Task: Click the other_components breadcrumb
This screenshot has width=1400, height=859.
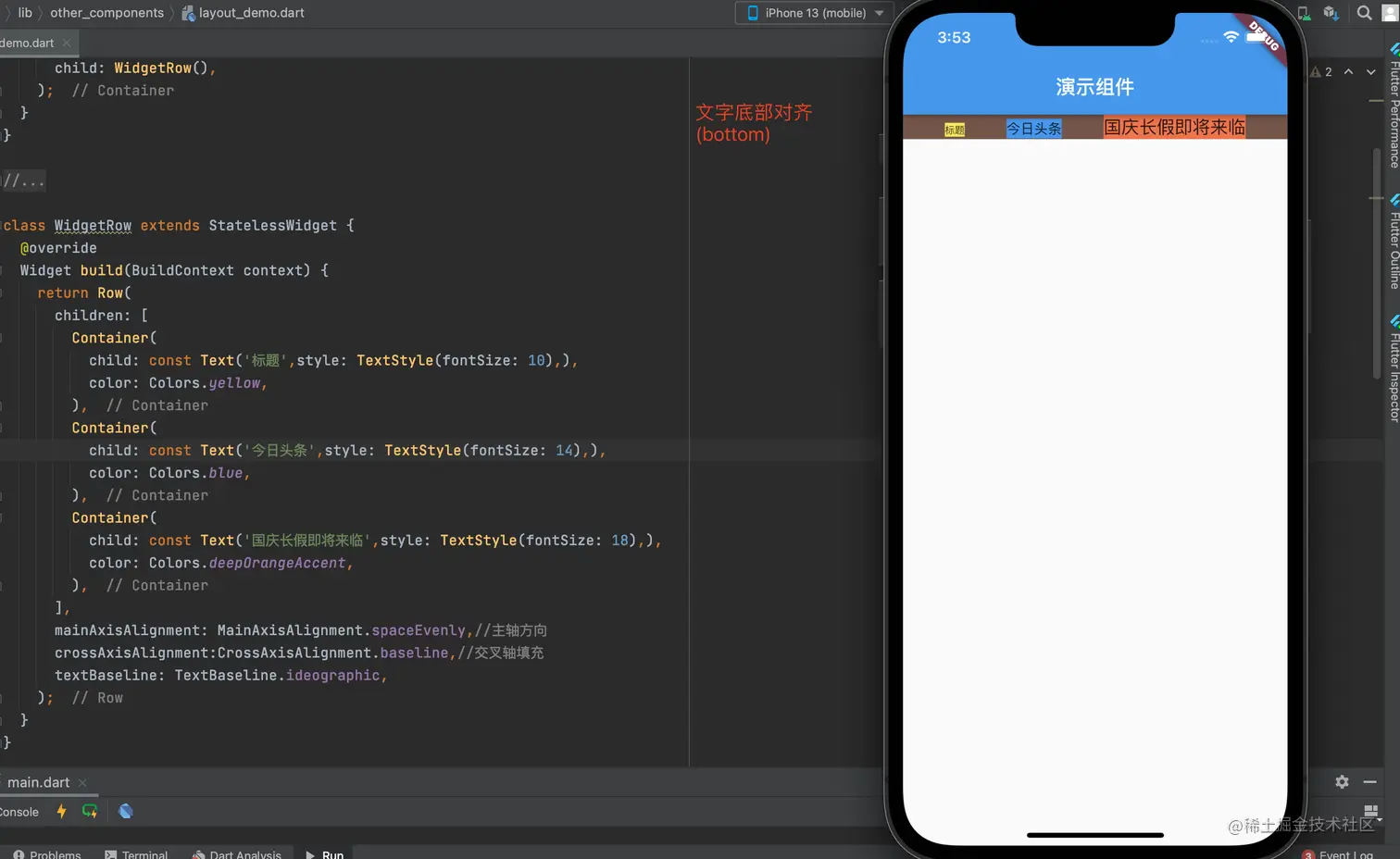Action: pos(106,13)
